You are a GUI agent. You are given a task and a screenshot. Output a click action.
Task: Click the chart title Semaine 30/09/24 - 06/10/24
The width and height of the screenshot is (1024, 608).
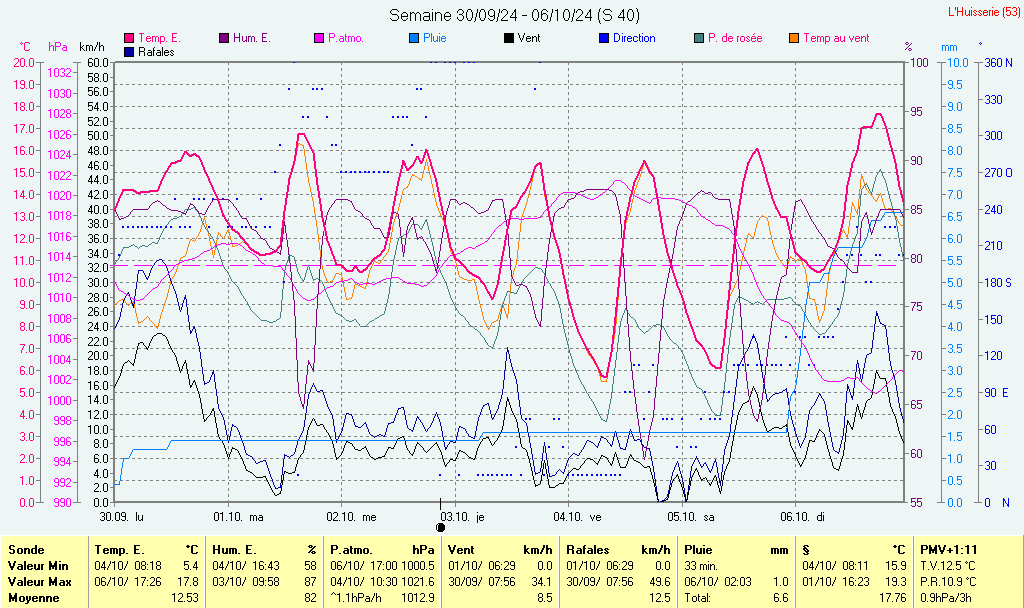[515, 15]
